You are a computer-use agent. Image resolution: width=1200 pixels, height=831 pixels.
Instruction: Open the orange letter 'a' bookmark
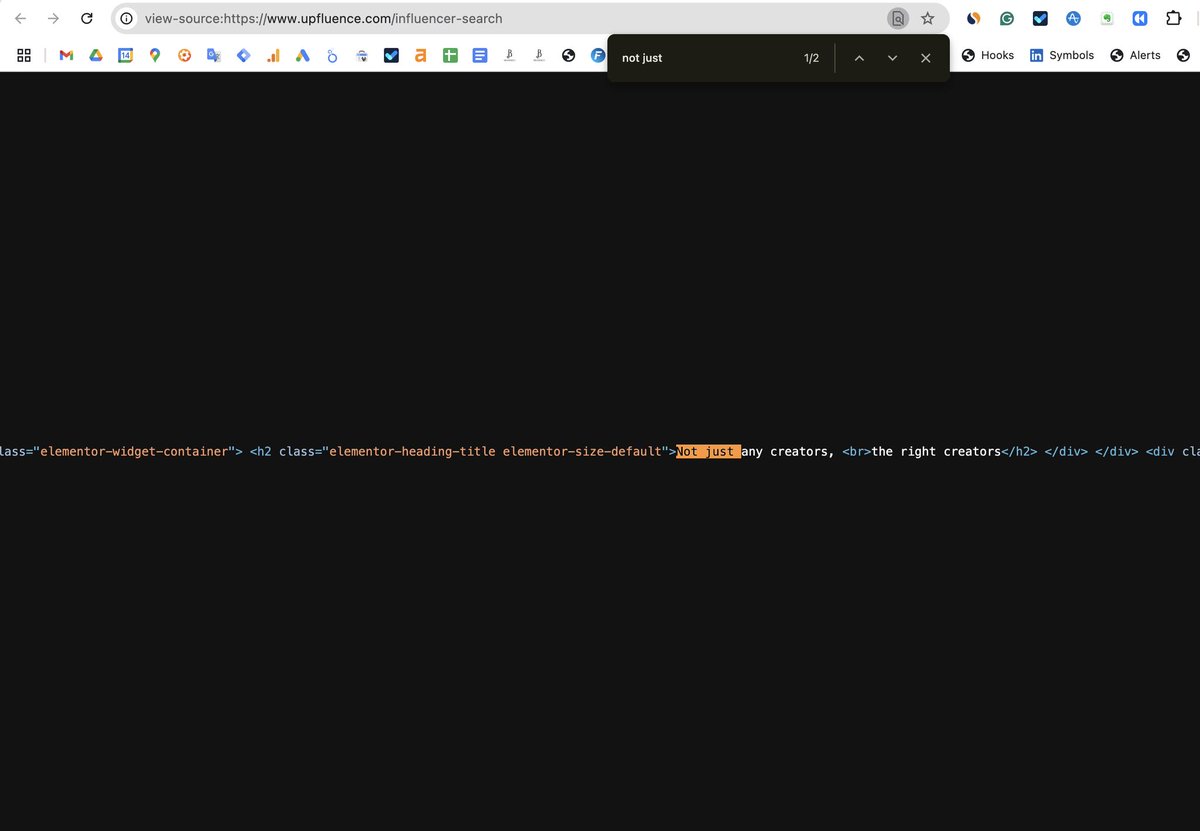[x=421, y=55]
